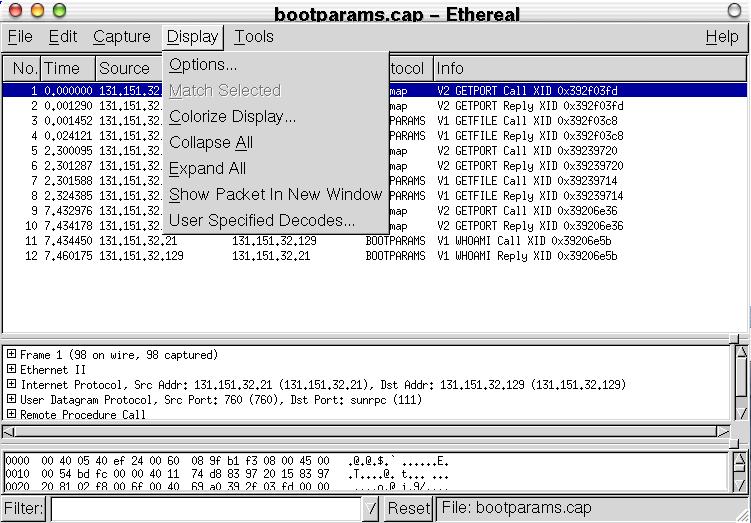Screen dimensions: 751x523
Task: Click the red close window button
Action: coord(16,10)
